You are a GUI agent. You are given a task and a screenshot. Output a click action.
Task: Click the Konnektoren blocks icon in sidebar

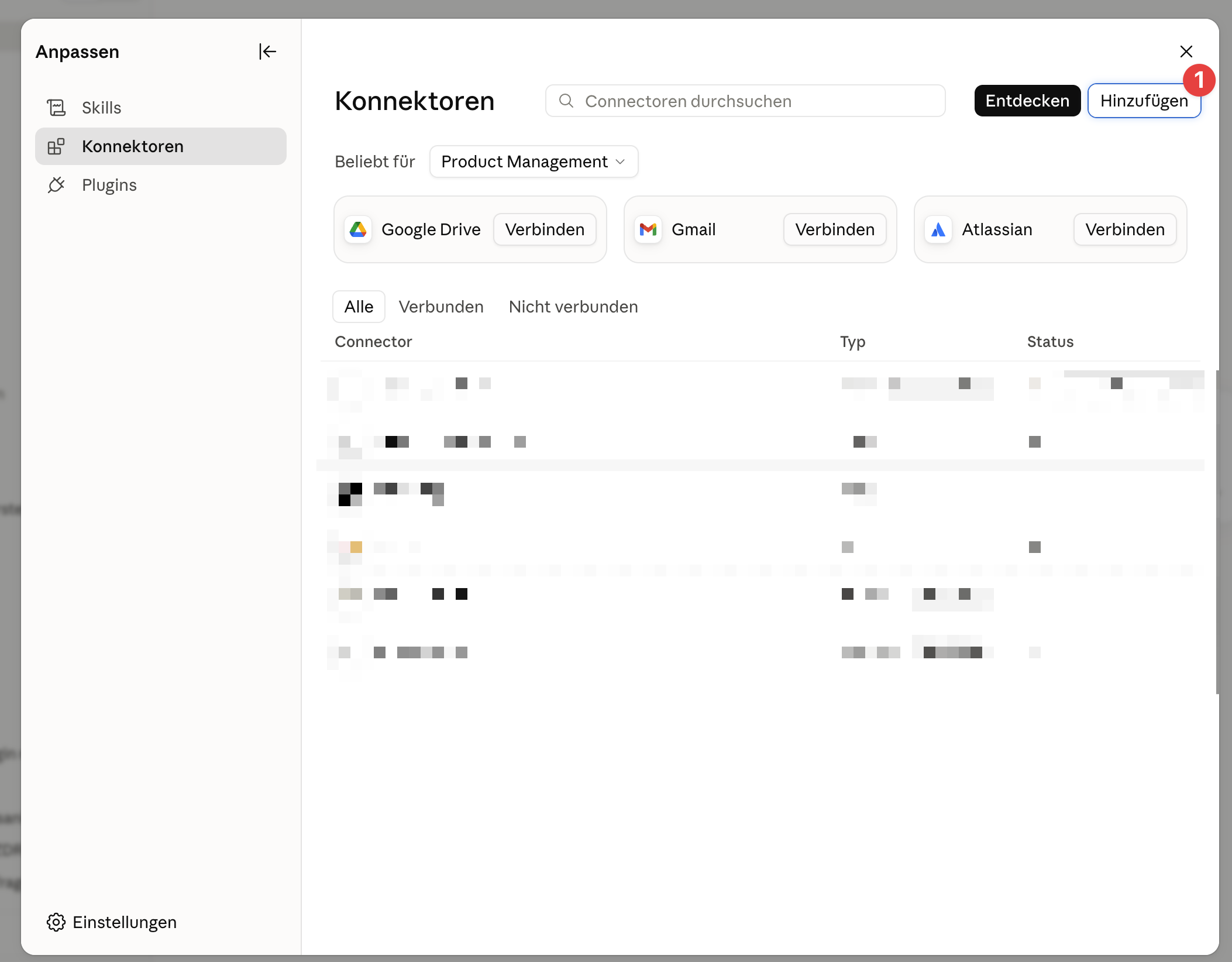(x=56, y=146)
